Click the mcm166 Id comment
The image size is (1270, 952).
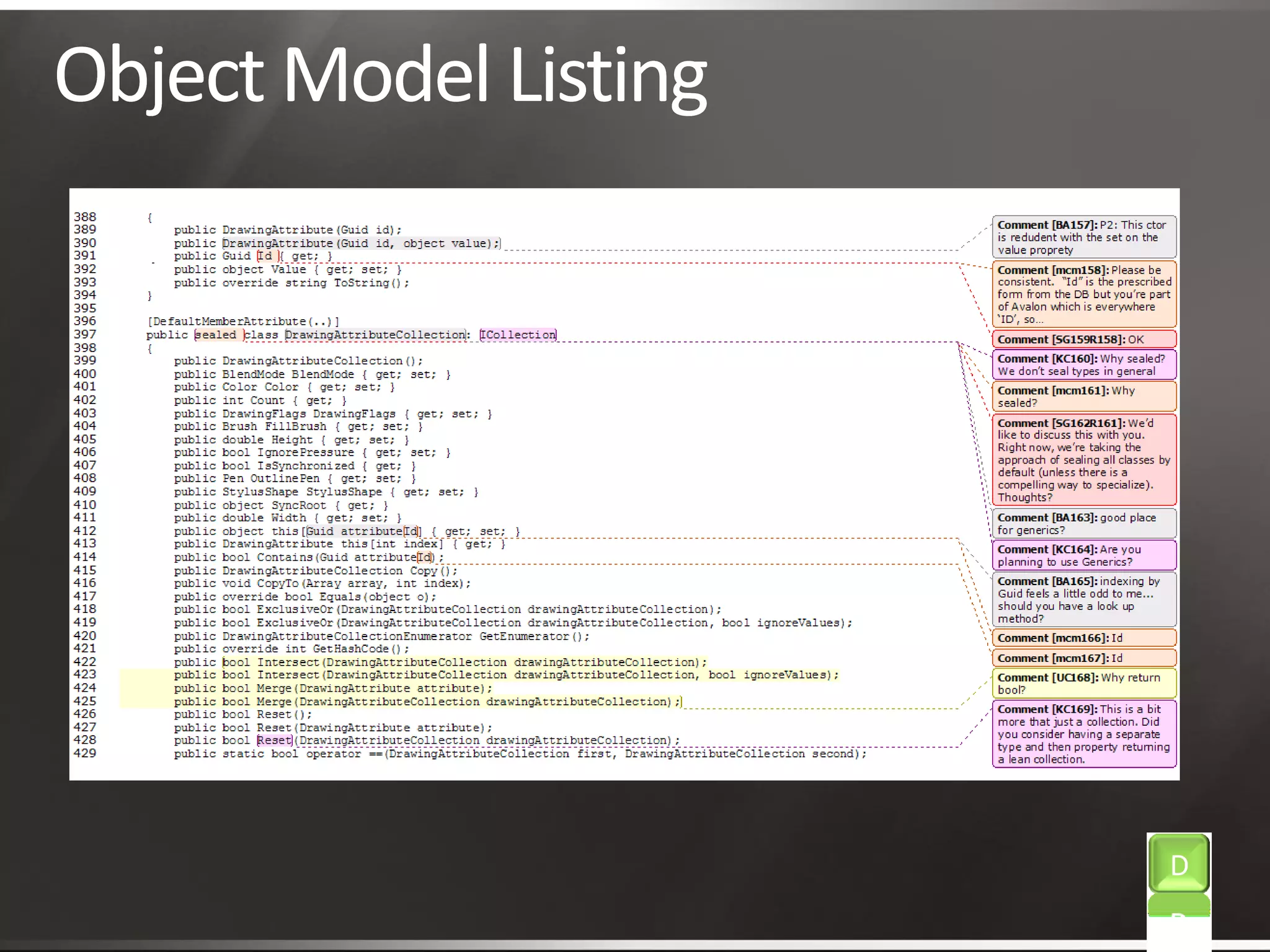tap(1083, 638)
